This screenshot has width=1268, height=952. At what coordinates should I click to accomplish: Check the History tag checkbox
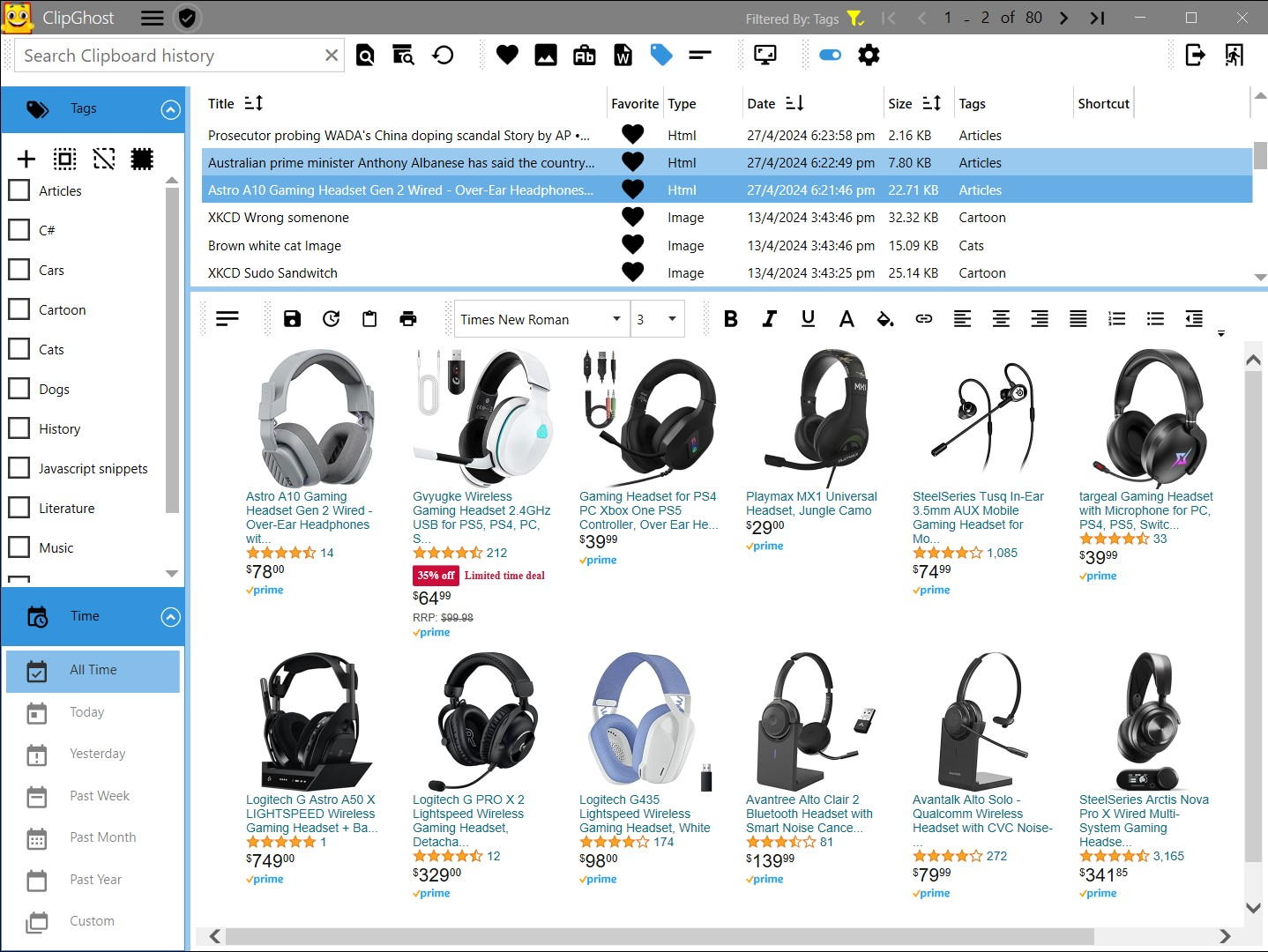[19, 428]
